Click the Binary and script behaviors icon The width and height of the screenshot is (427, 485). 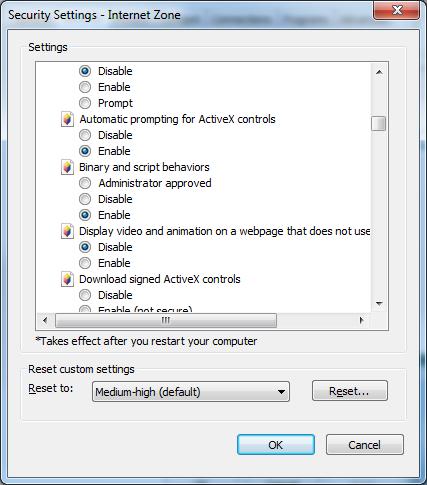[x=67, y=167]
